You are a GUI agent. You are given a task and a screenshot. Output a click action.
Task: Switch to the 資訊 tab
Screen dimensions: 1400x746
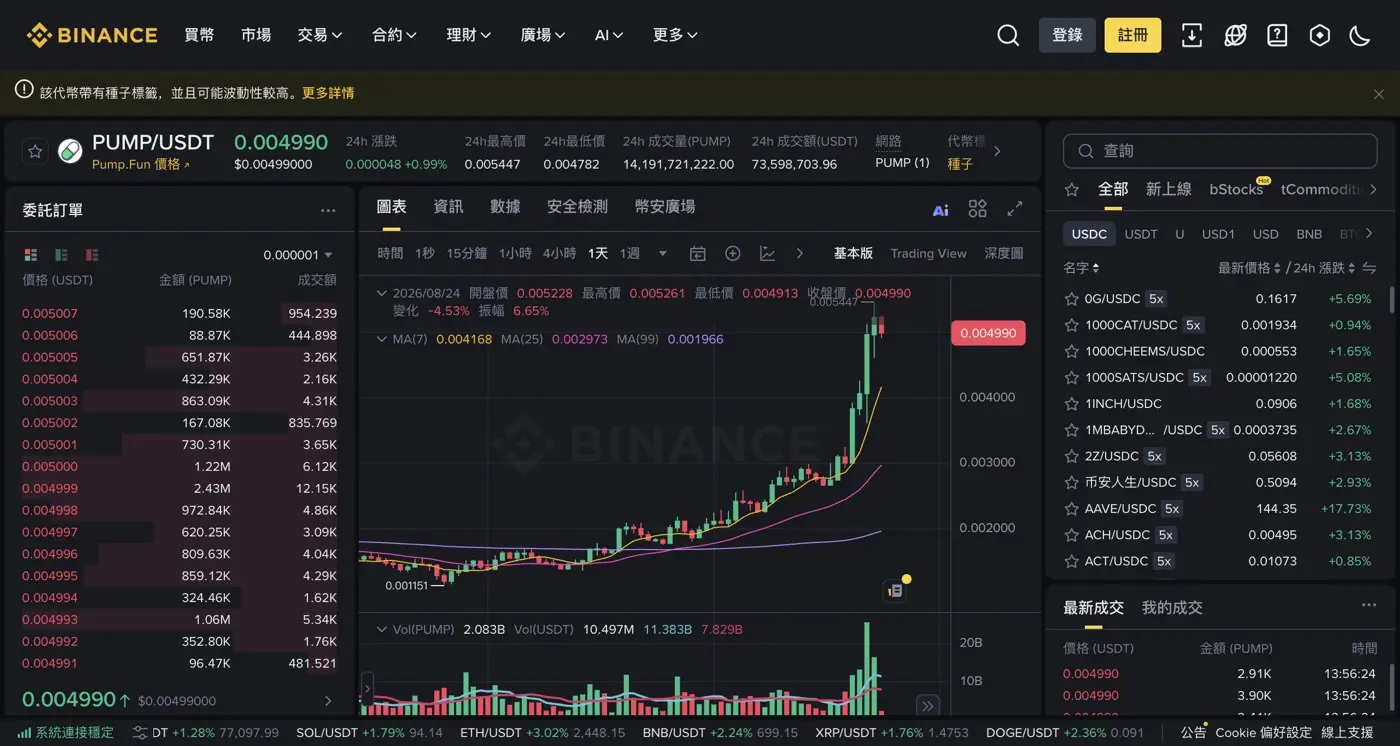[x=448, y=207]
